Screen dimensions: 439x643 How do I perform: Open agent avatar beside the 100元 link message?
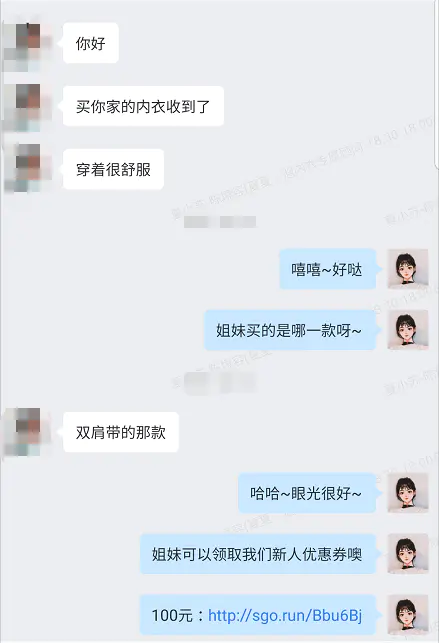[x=408, y=614]
